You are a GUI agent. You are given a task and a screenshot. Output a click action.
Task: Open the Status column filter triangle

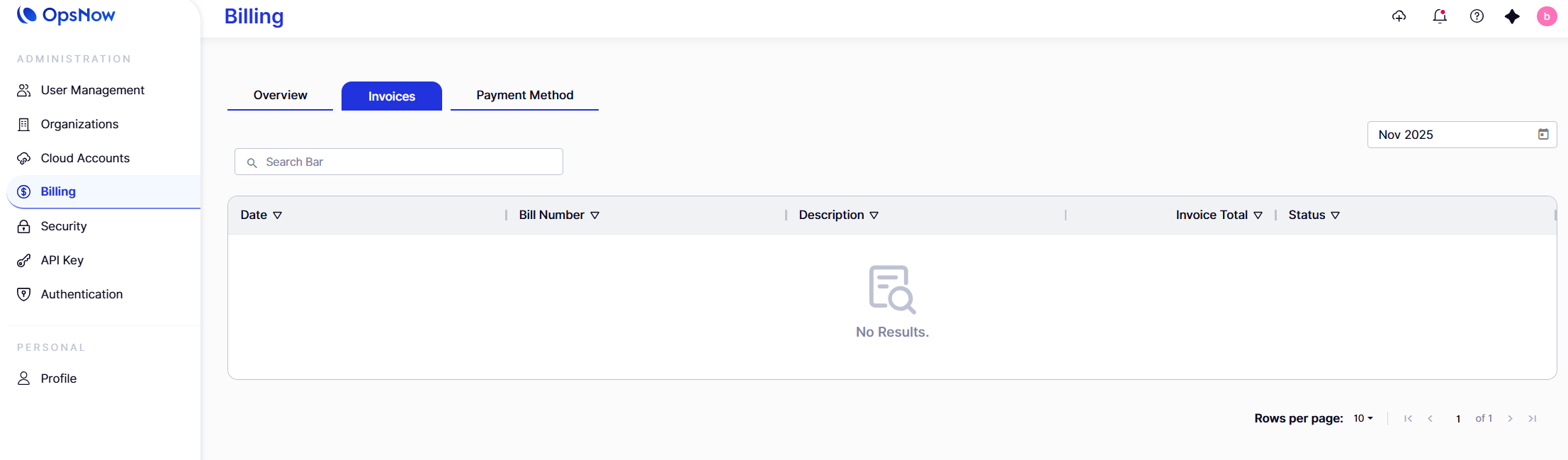pyautogui.click(x=1335, y=215)
